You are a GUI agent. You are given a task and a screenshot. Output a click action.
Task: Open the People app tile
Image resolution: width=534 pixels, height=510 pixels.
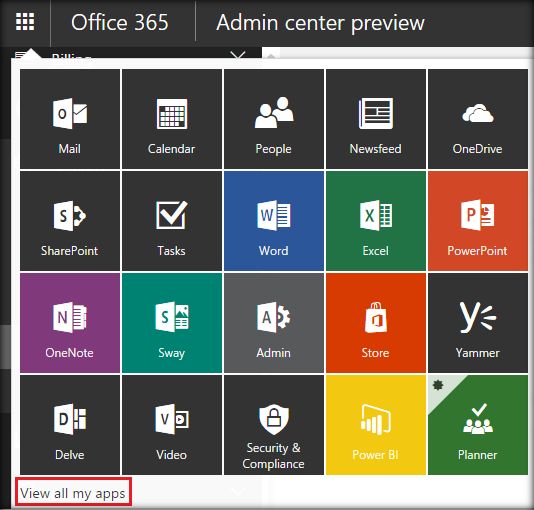[274, 119]
